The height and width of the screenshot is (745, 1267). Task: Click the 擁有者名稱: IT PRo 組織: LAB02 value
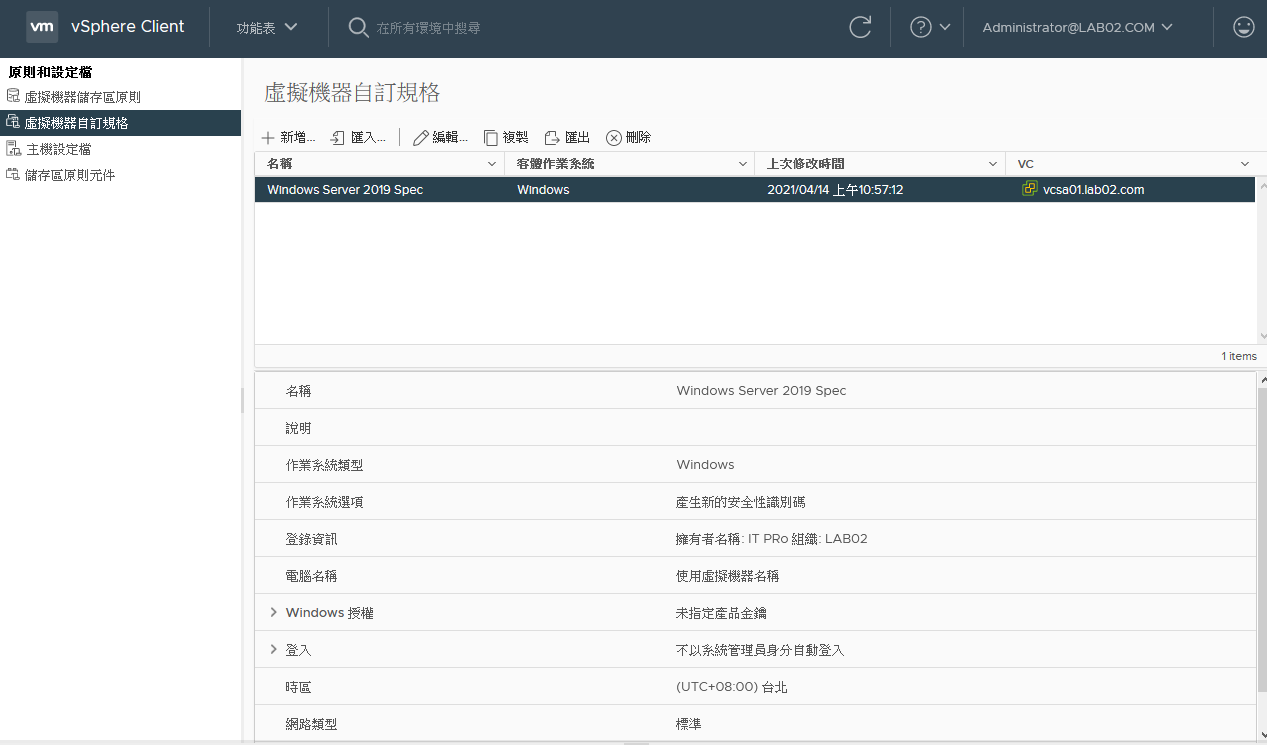click(x=772, y=539)
